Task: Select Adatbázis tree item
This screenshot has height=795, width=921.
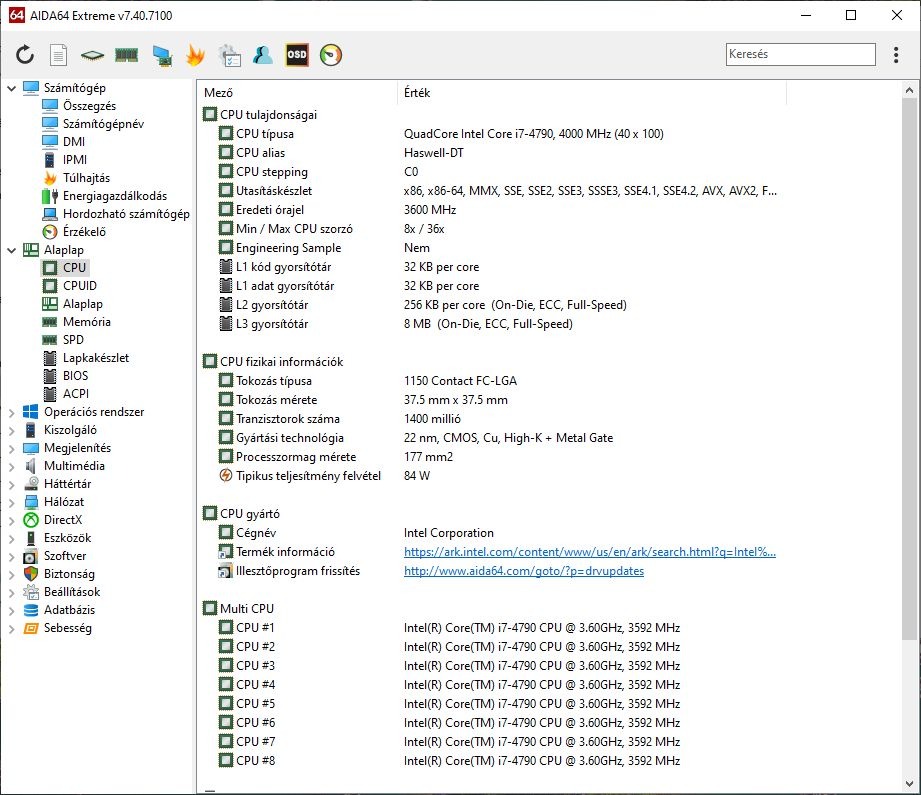Action: point(69,610)
